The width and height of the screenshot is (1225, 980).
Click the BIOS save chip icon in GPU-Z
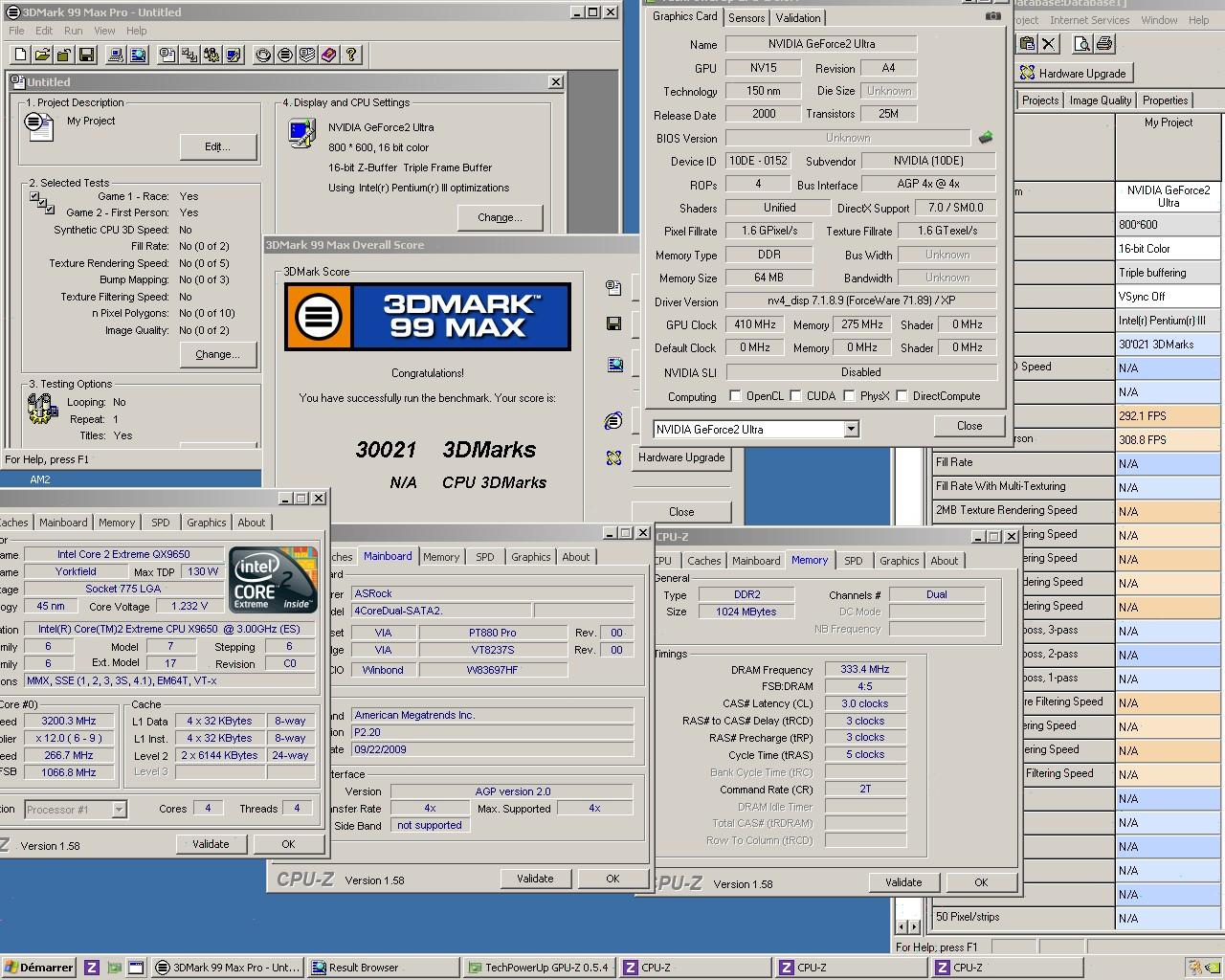point(985,138)
